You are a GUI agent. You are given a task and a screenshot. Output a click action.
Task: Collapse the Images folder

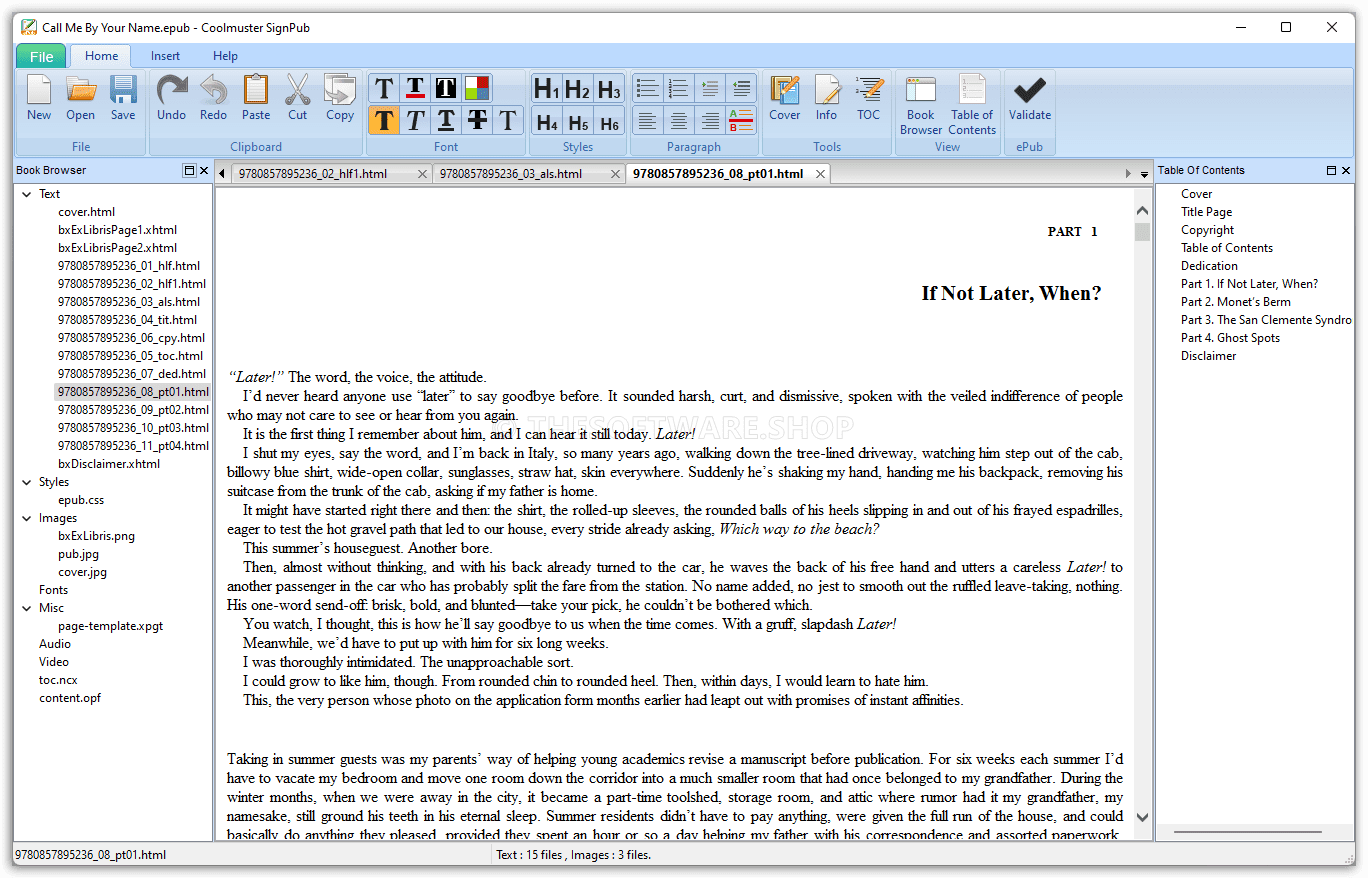27,518
